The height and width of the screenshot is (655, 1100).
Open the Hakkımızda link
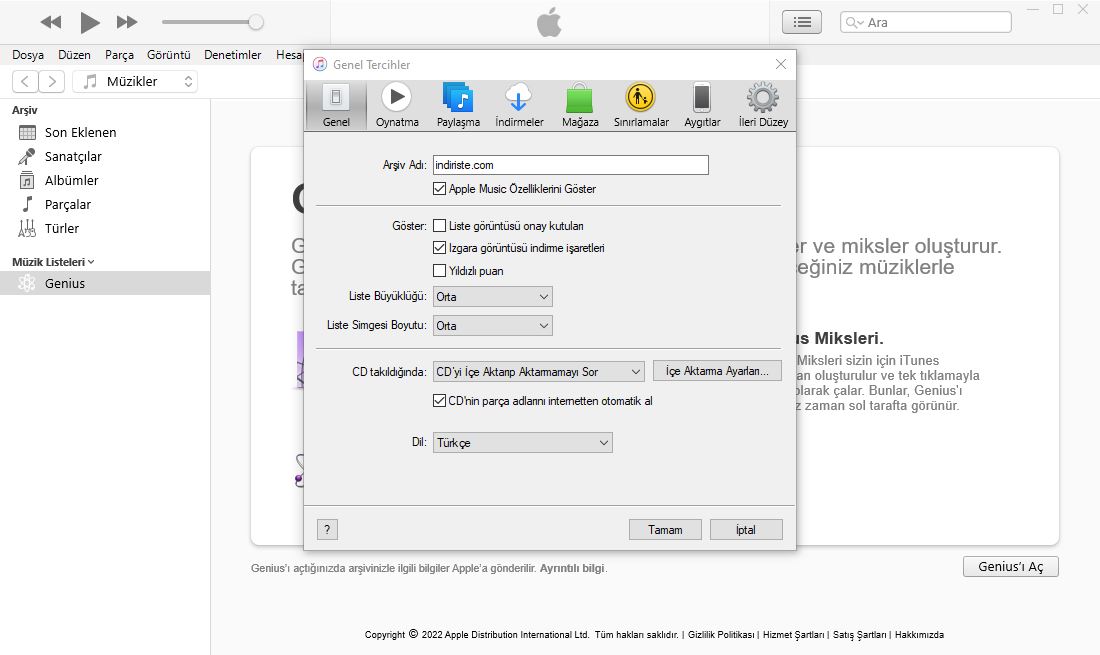point(919,635)
